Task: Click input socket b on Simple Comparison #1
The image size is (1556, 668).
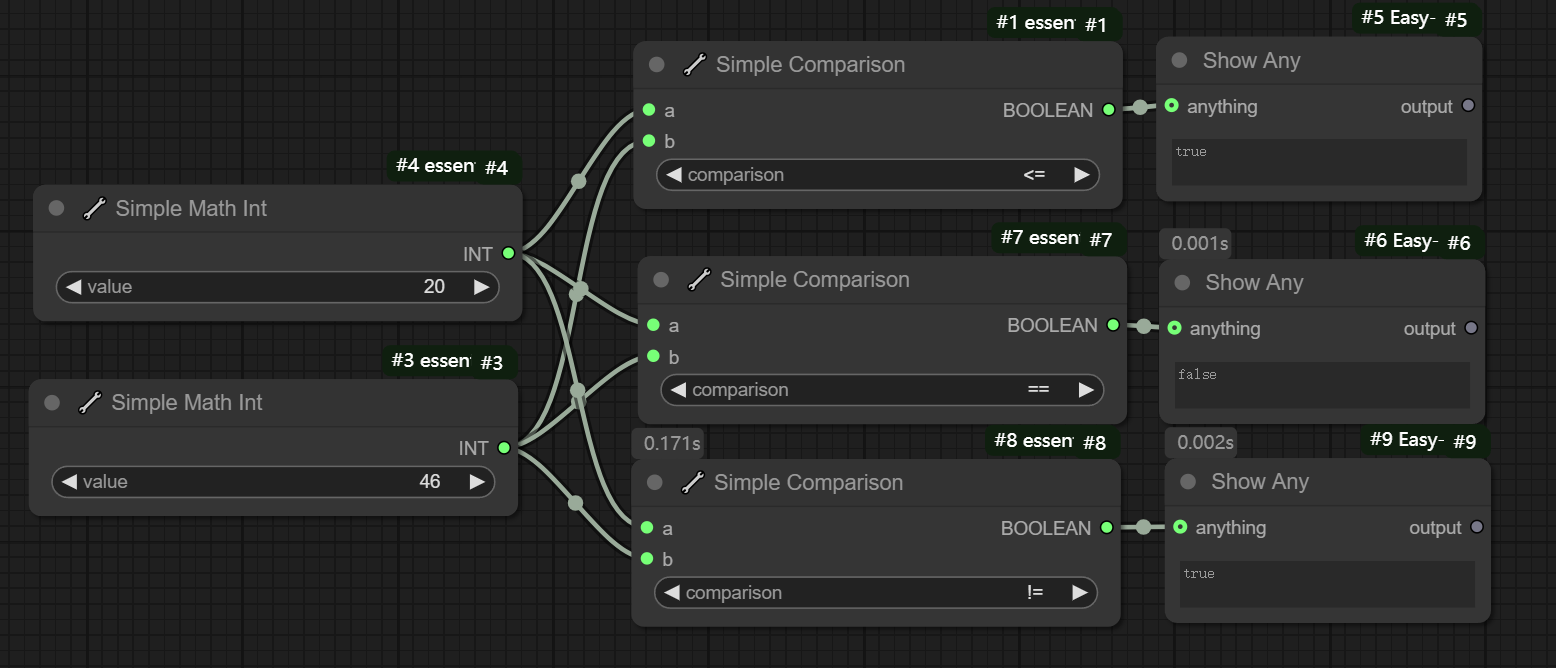Action: (650, 141)
